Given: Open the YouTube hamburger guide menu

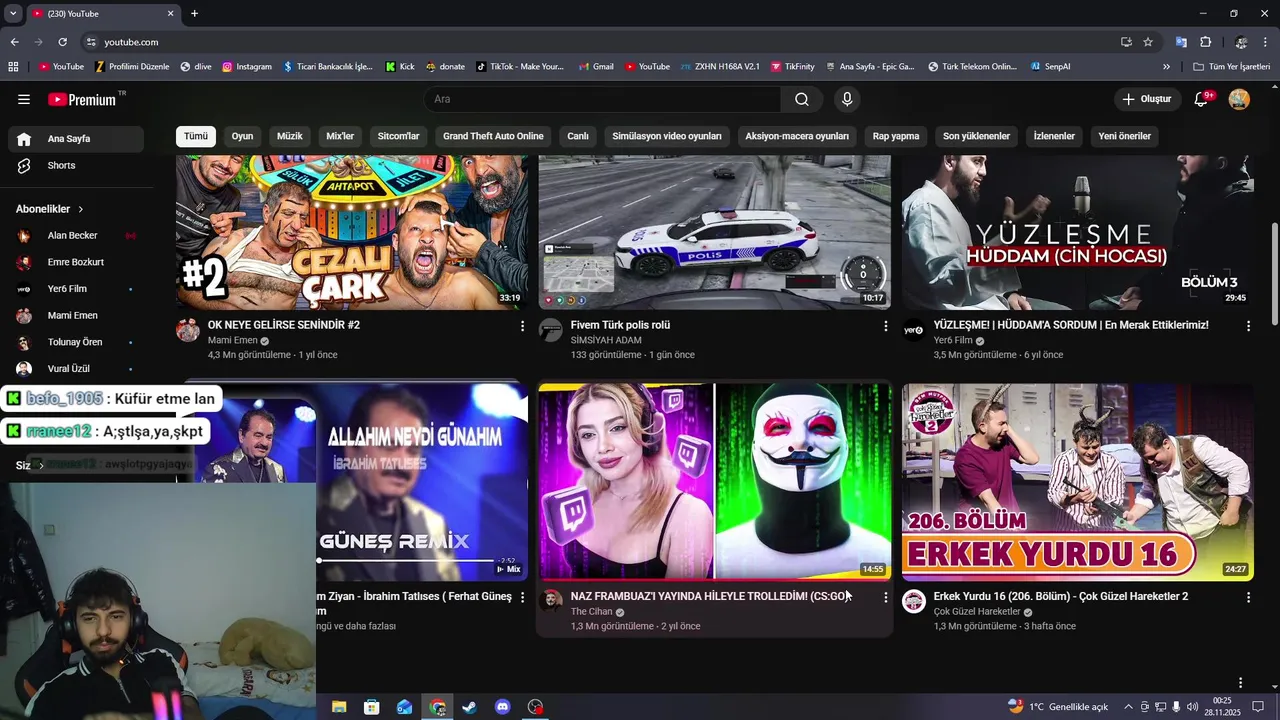Looking at the screenshot, I should (x=24, y=99).
